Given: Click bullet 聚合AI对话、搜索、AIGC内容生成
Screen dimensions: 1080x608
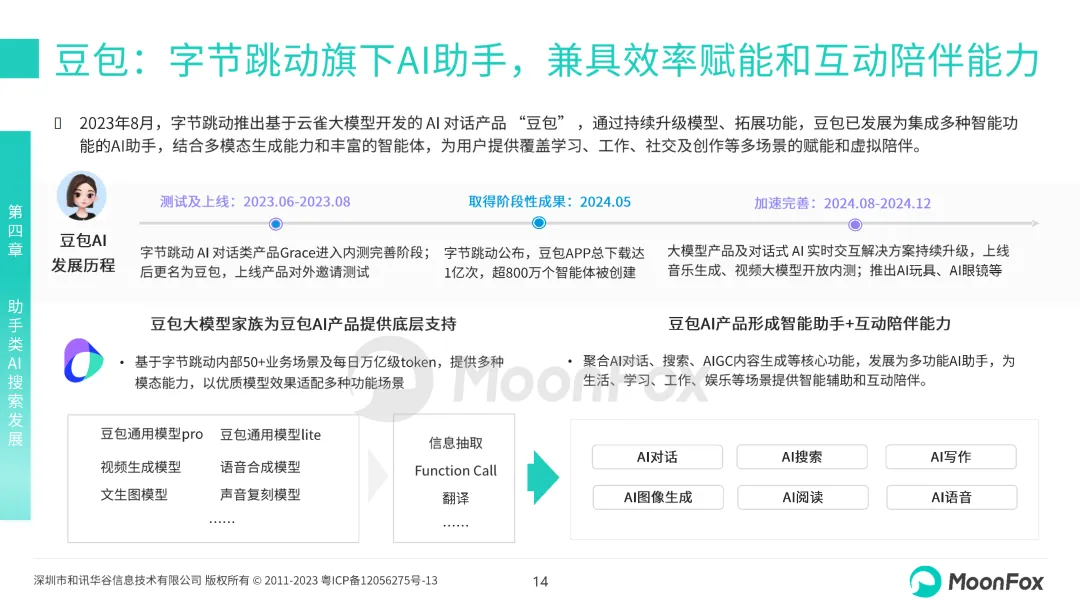Looking at the screenshot, I should [799, 370].
